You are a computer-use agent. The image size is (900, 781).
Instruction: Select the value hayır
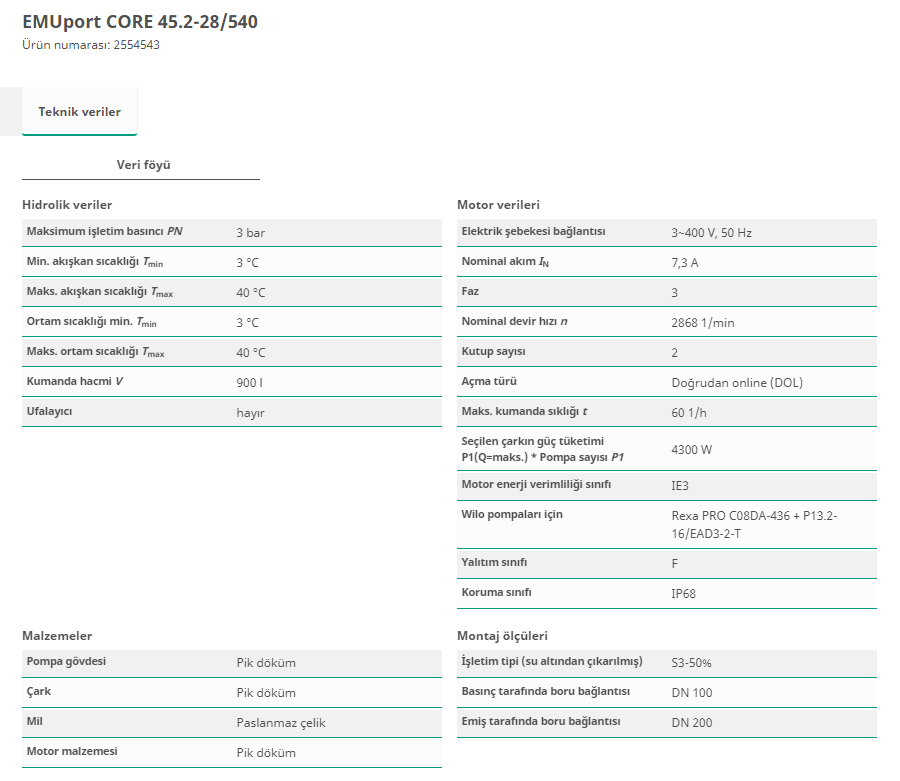[250, 413]
